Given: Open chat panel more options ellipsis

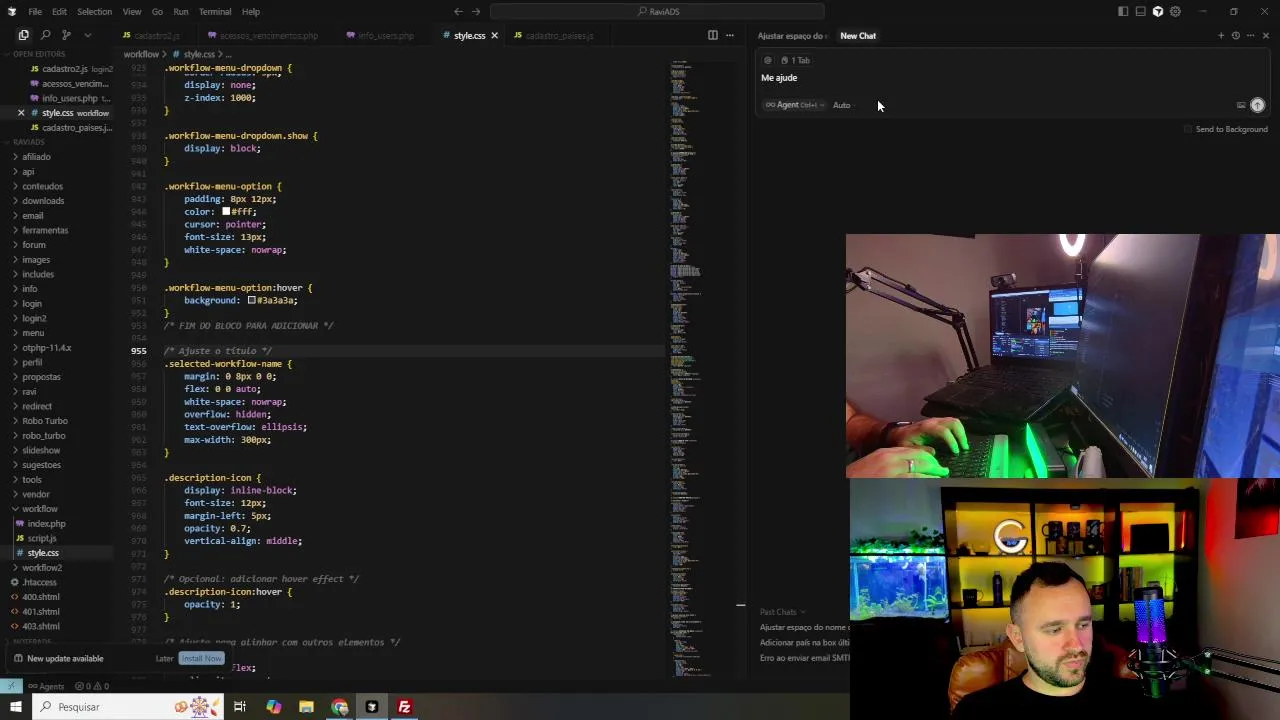Looking at the screenshot, I should pyautogui.click(x=1250, y=35).
